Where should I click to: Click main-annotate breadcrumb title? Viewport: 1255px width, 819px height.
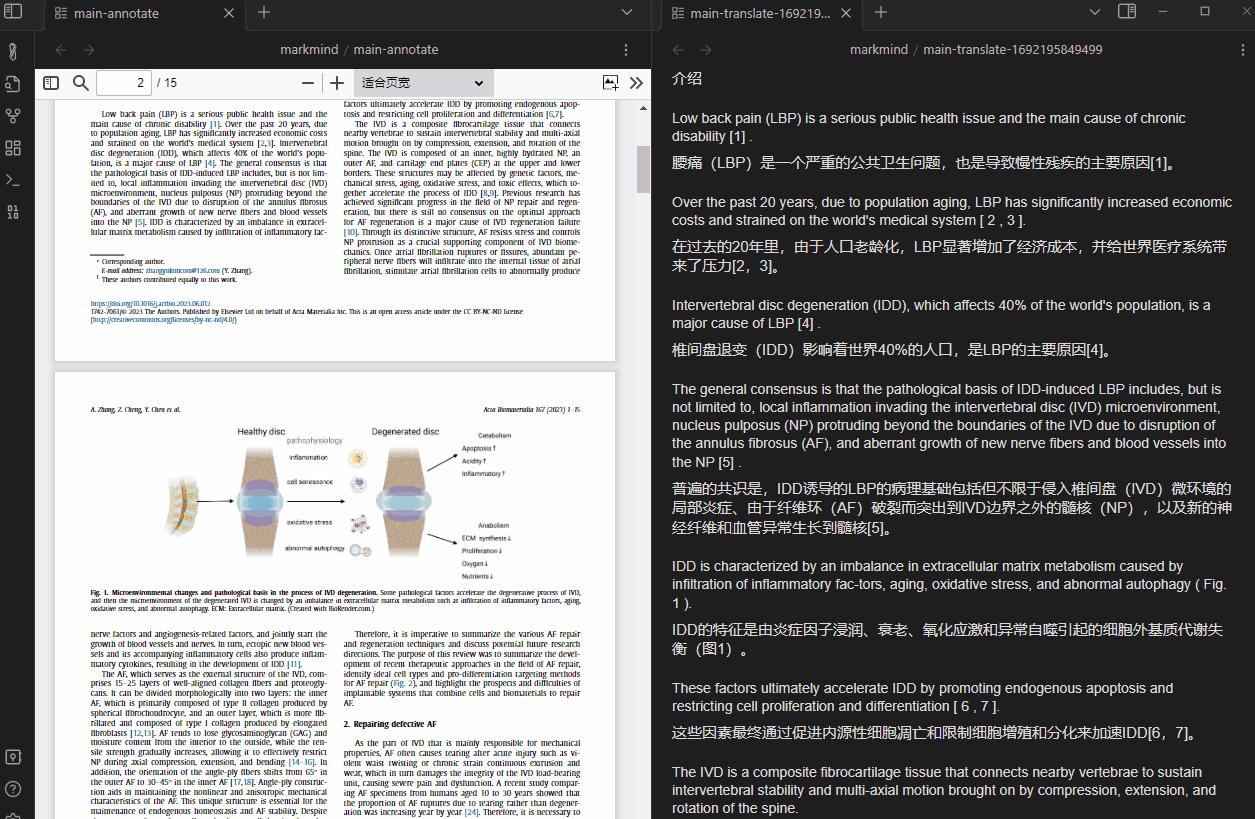tap(396, 49)
